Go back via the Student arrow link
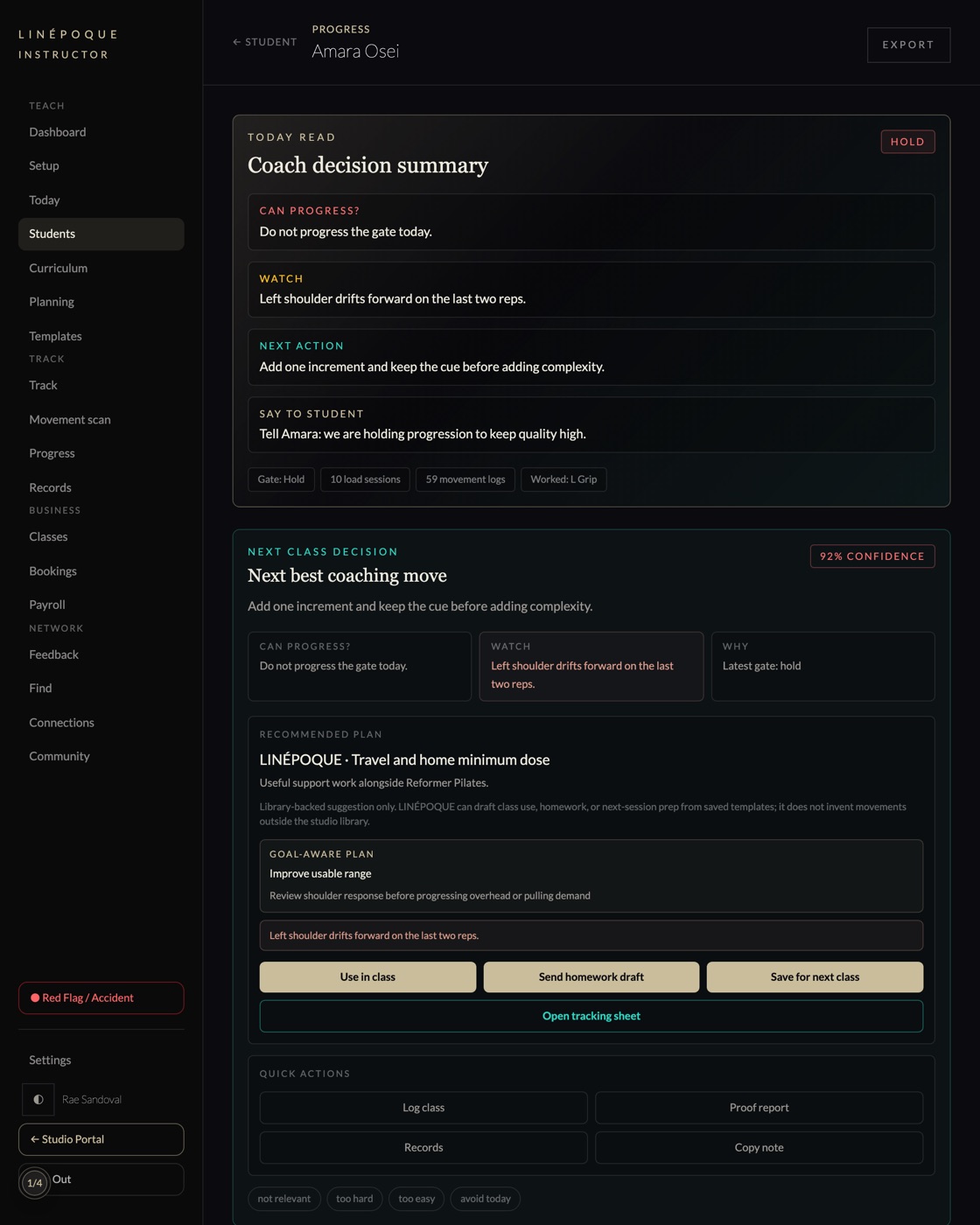 tap(264, 42)
